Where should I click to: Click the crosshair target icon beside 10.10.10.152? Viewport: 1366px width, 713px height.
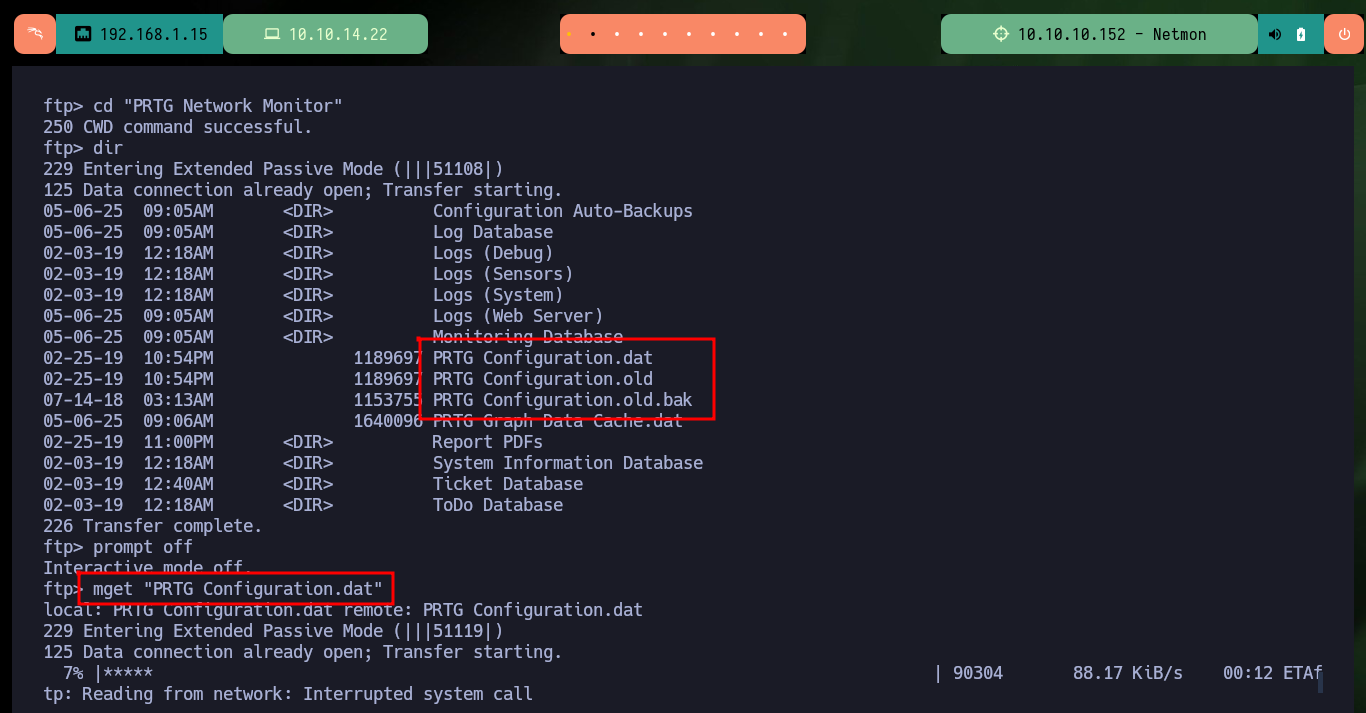pos(1001,34)
